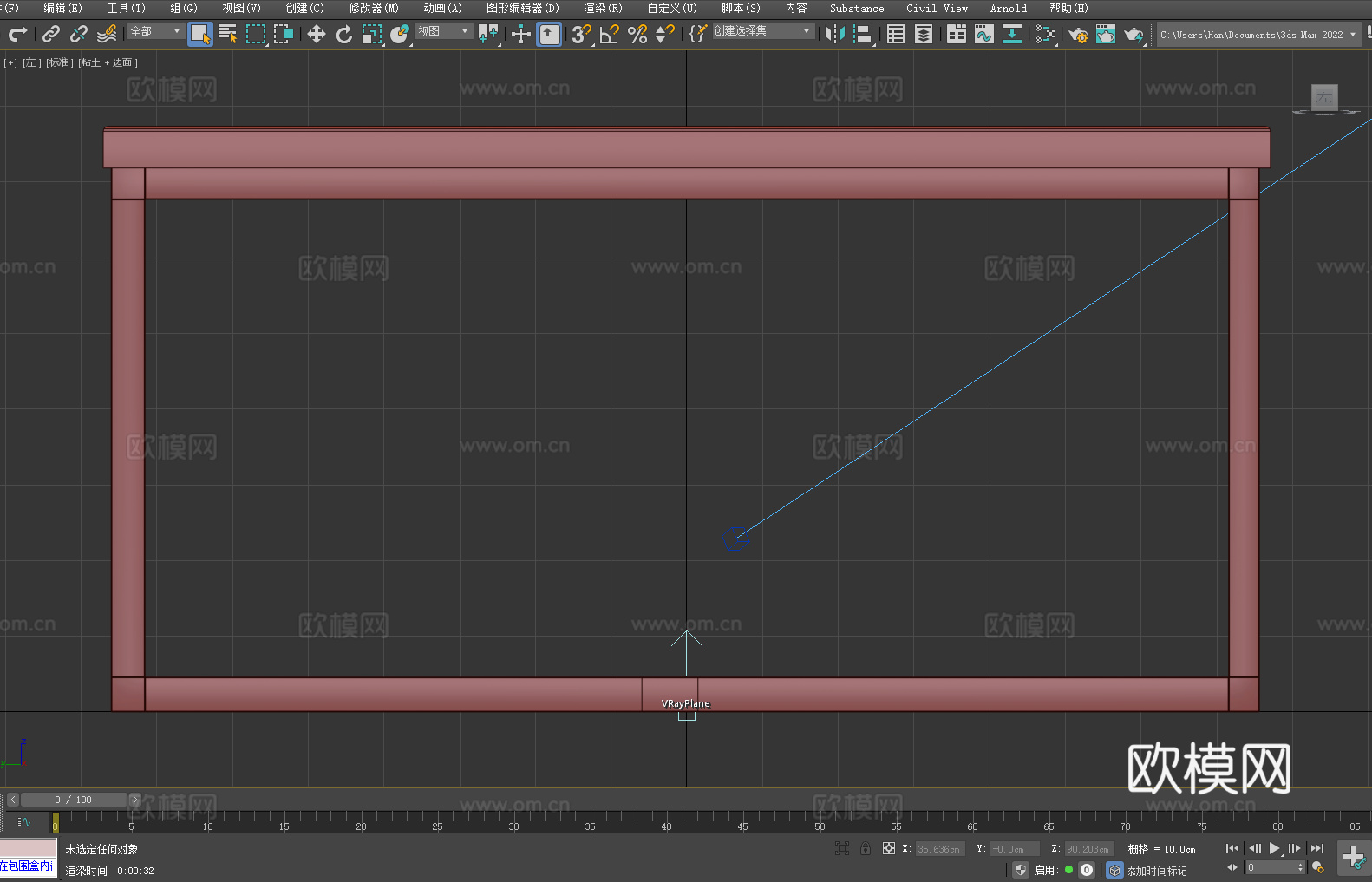This screenshot has width=1372, height=882.
Task: Toggle the Spinner Snap button
Action: click(x=665, y=34)
